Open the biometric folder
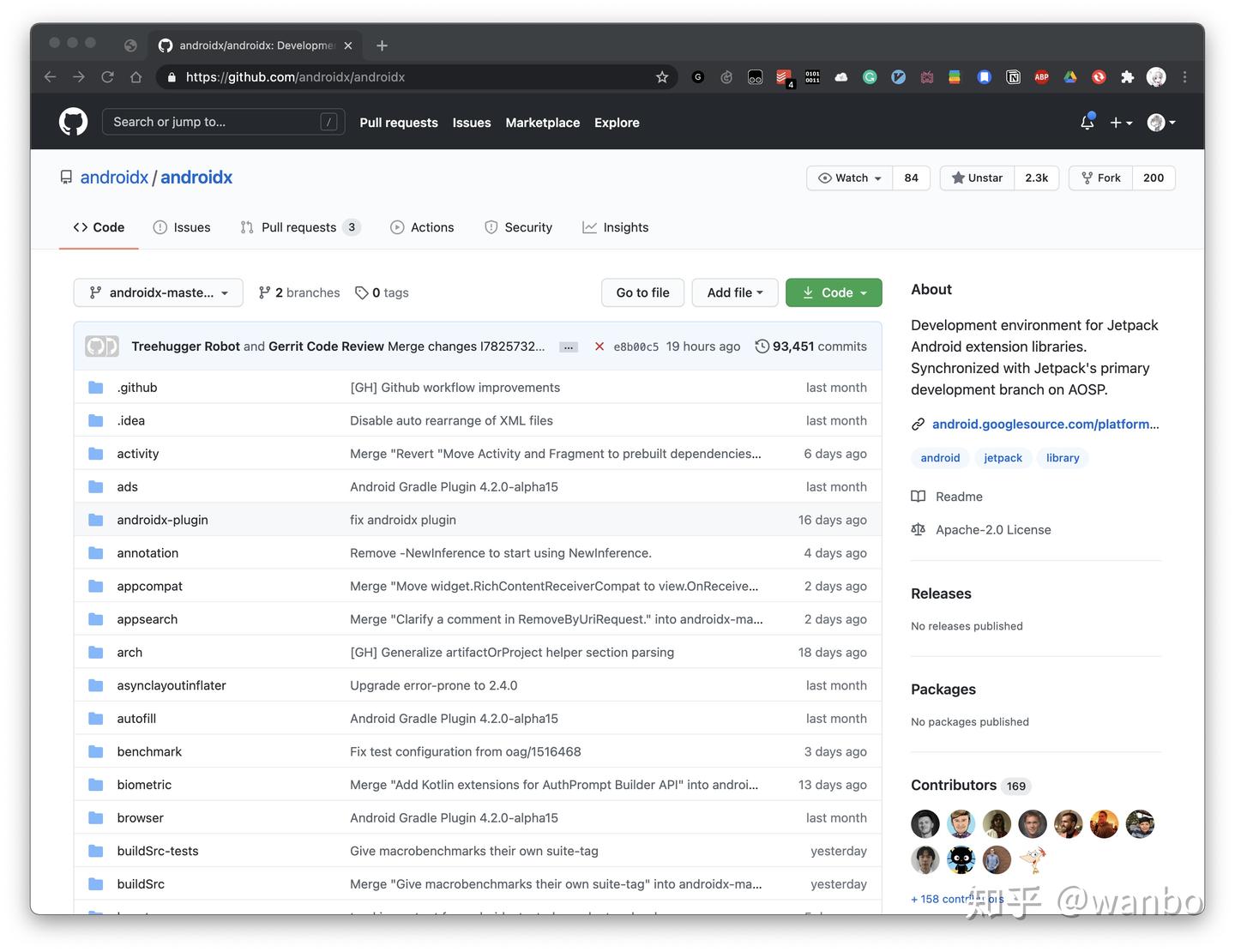The image size is (1235, 952). [144, 785]
